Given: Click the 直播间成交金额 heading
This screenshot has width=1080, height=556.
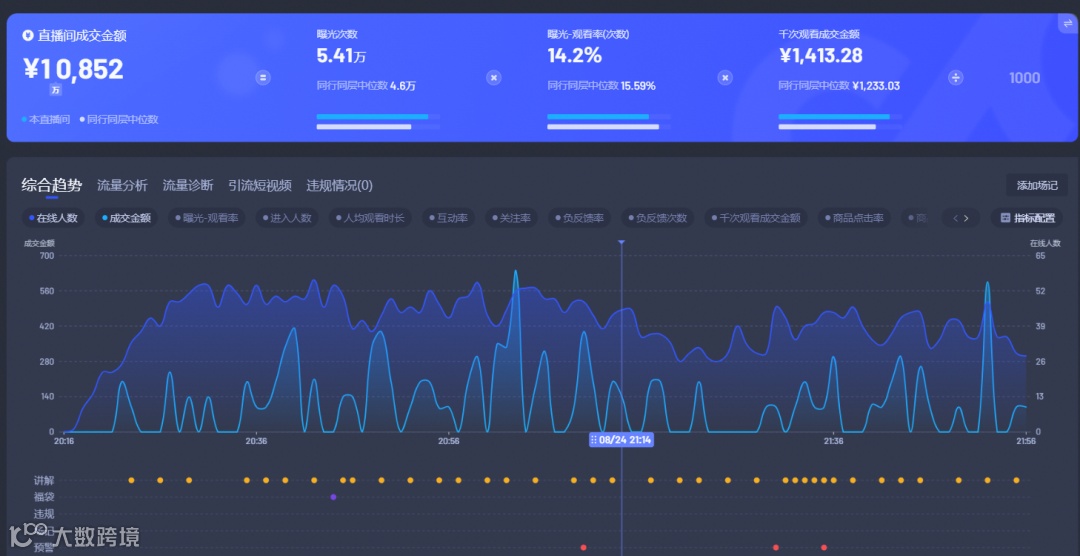Looking at the screenshot, I should 82,36.
